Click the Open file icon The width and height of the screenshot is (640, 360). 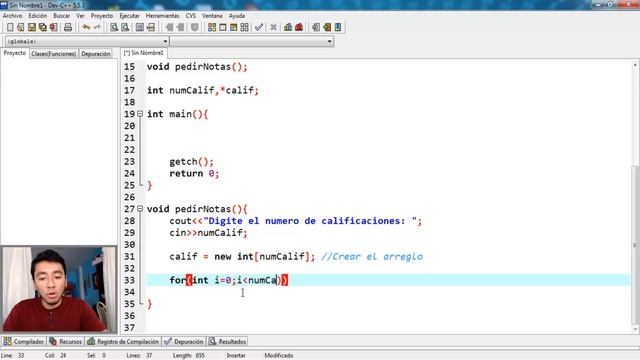pyautogui.click(x=21, y=27)
